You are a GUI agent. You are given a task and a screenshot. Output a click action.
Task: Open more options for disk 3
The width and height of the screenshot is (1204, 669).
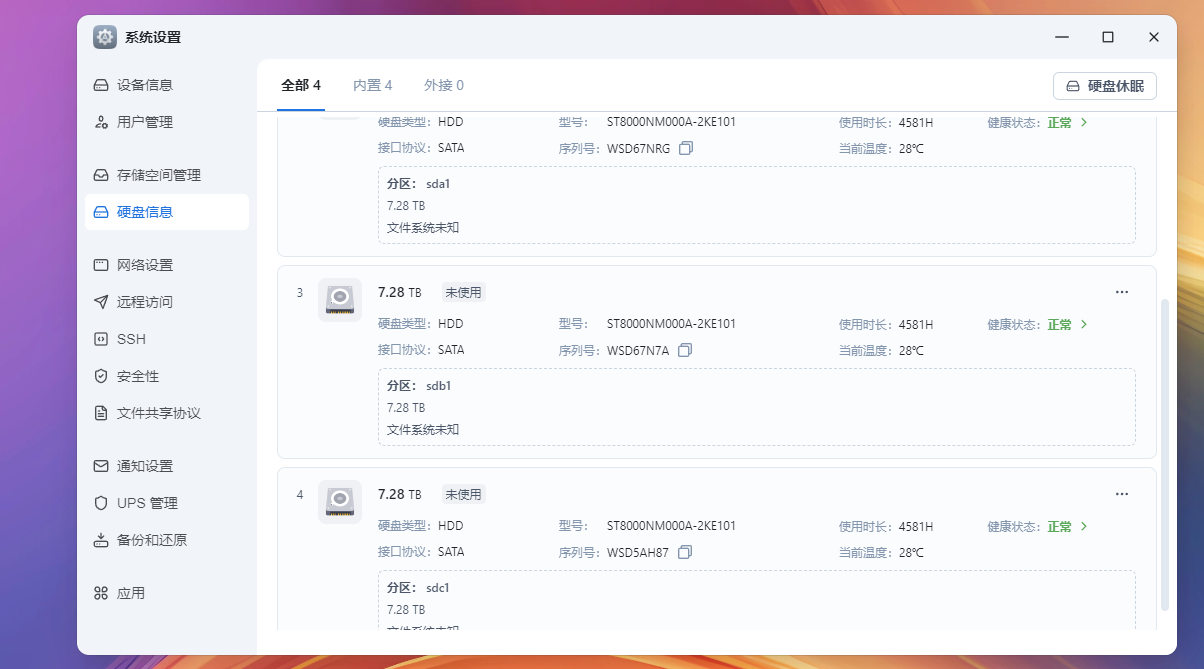point(1122,292)
